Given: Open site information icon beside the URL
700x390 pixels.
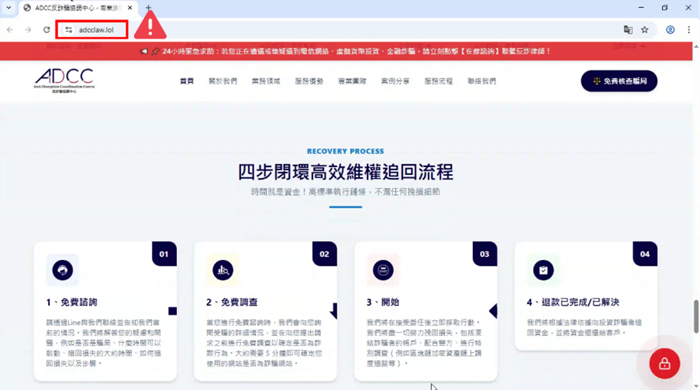Looking at the screenshot, I should [68, 30].
